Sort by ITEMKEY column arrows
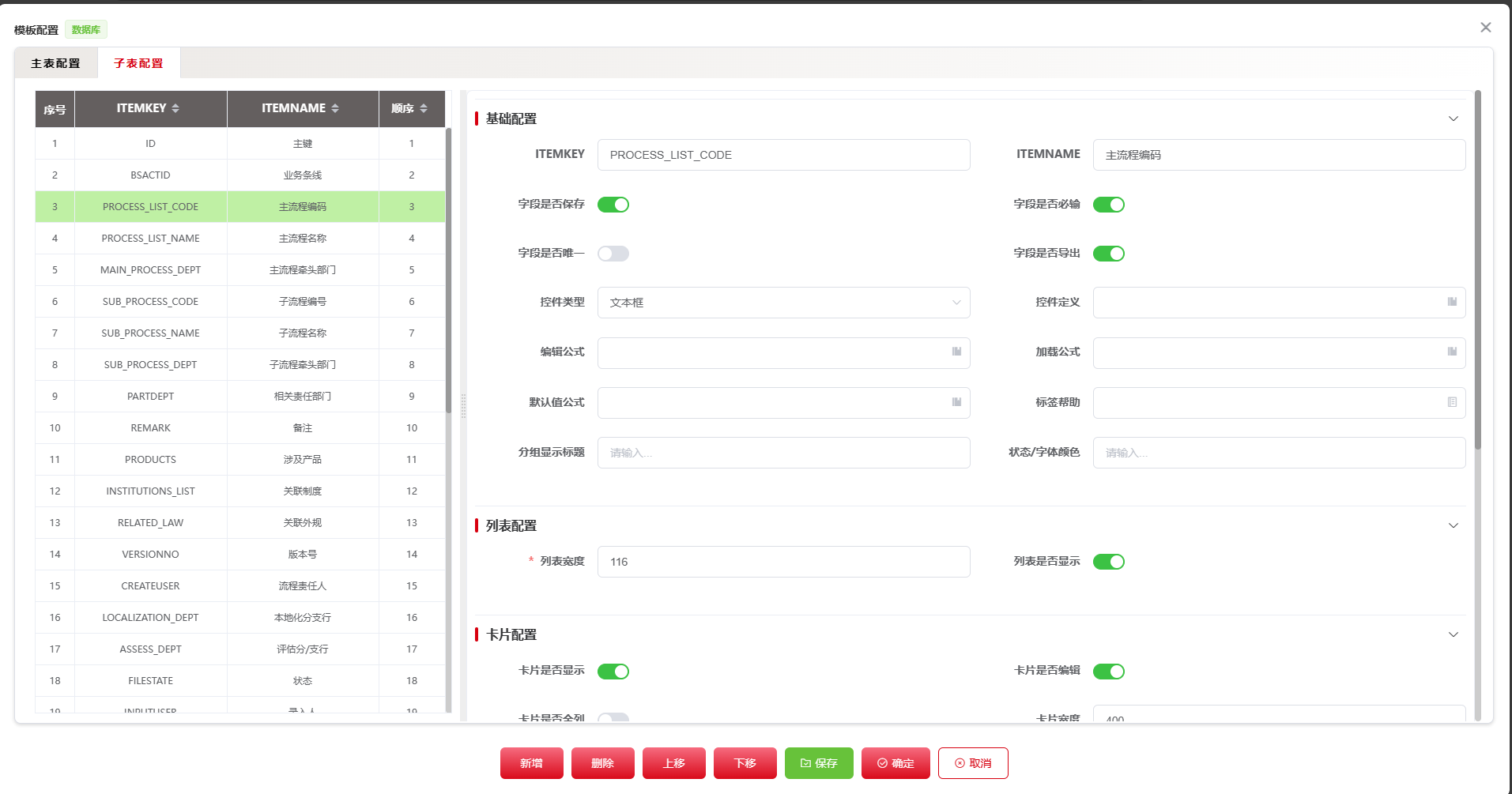 click(175, 108)
